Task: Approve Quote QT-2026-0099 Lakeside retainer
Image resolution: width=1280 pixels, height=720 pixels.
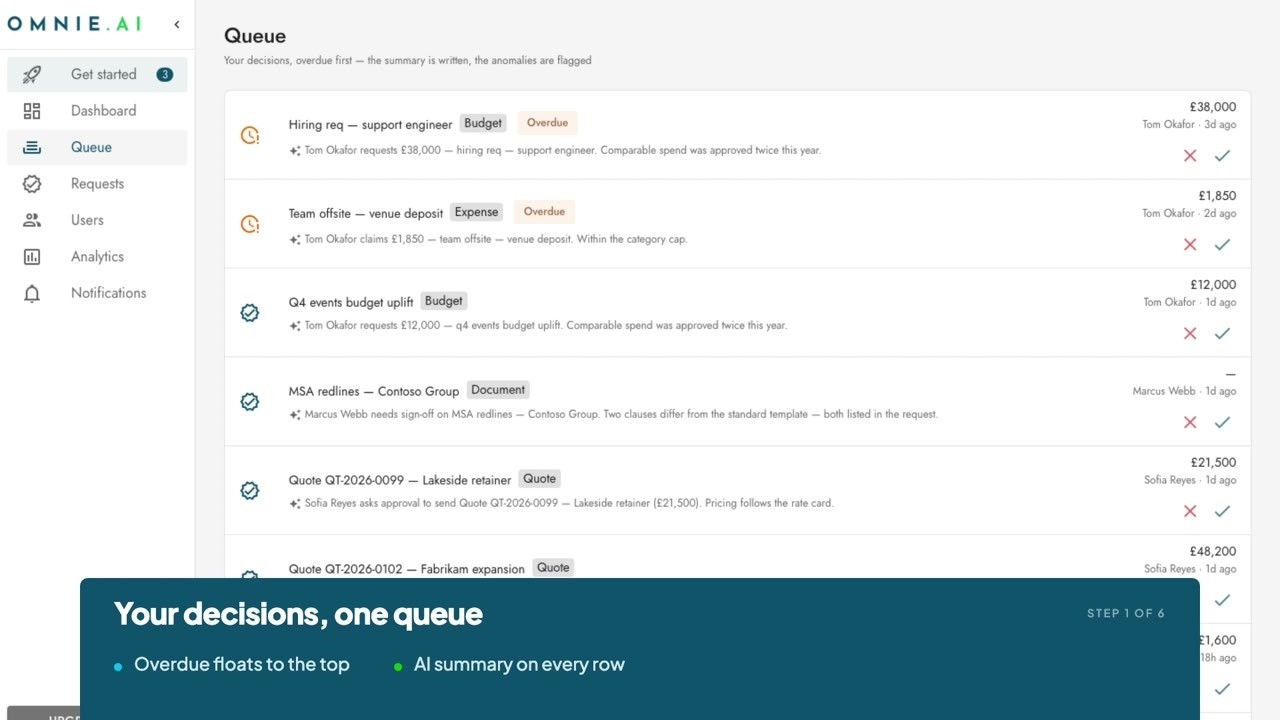Action: (x=1222, y=512)
